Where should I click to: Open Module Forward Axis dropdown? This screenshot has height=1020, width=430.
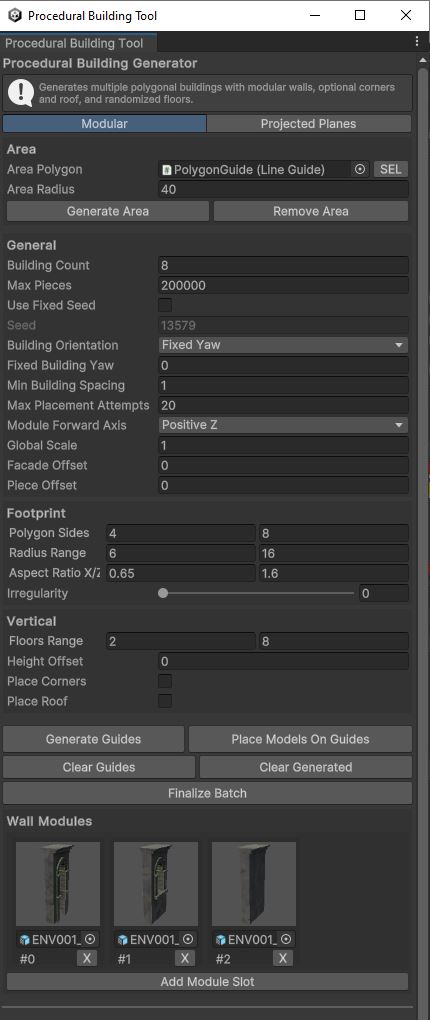[x=284, y=425]
